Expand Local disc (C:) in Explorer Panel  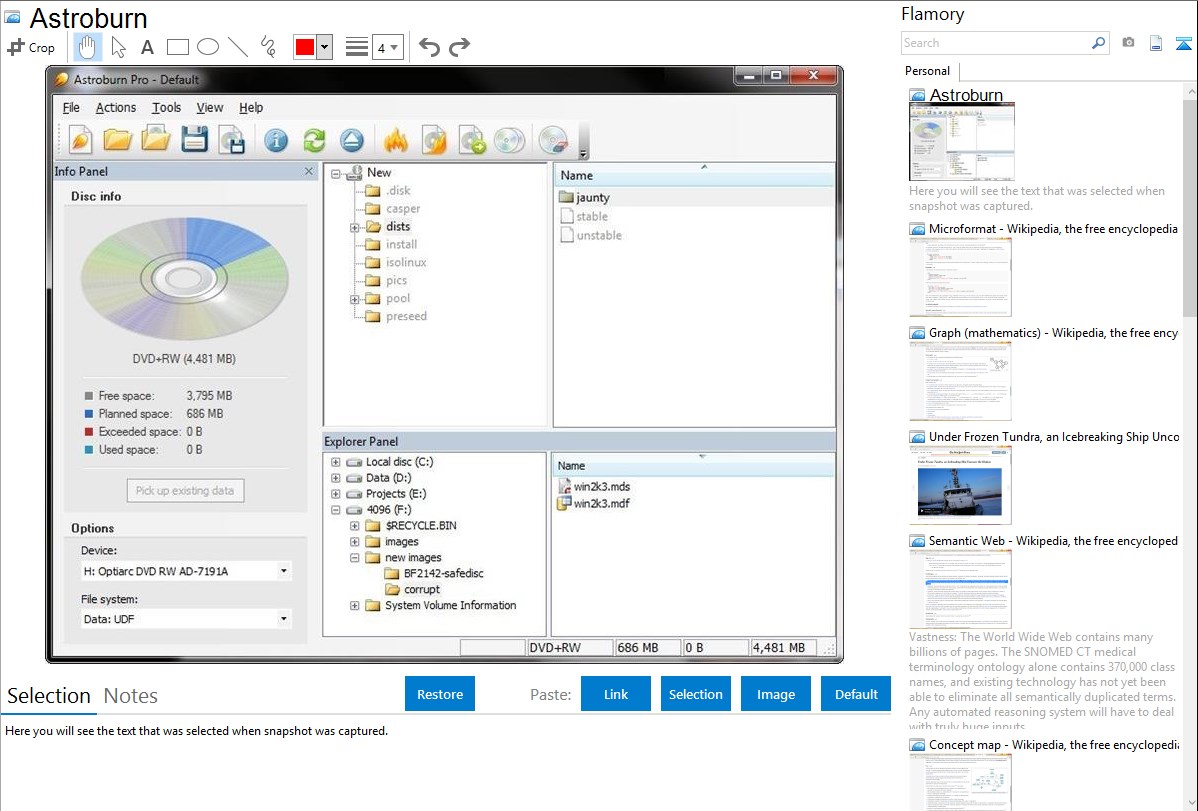pos(335,462)
